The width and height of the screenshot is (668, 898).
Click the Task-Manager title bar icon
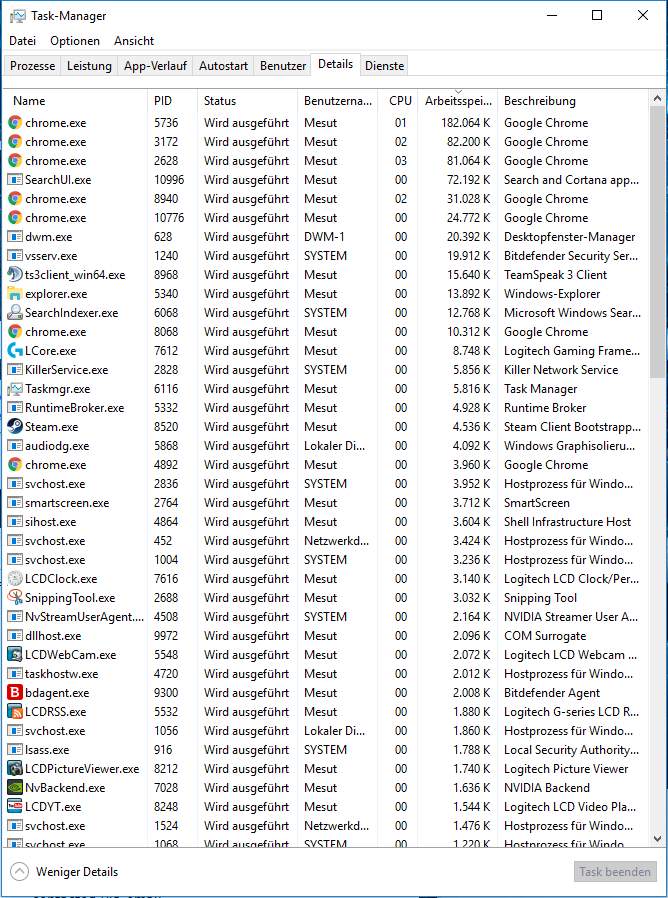[x=18, y=16]
